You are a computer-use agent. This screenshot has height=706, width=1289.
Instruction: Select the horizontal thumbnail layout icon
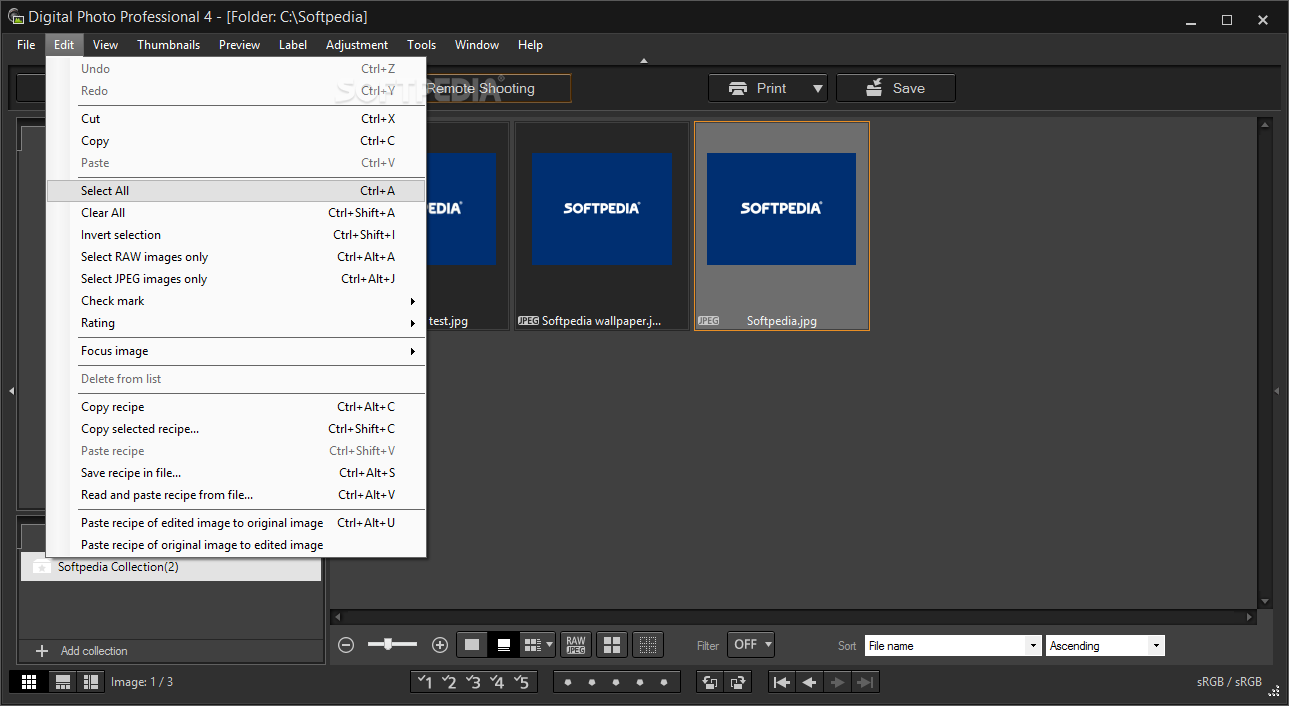coord(63,682)
